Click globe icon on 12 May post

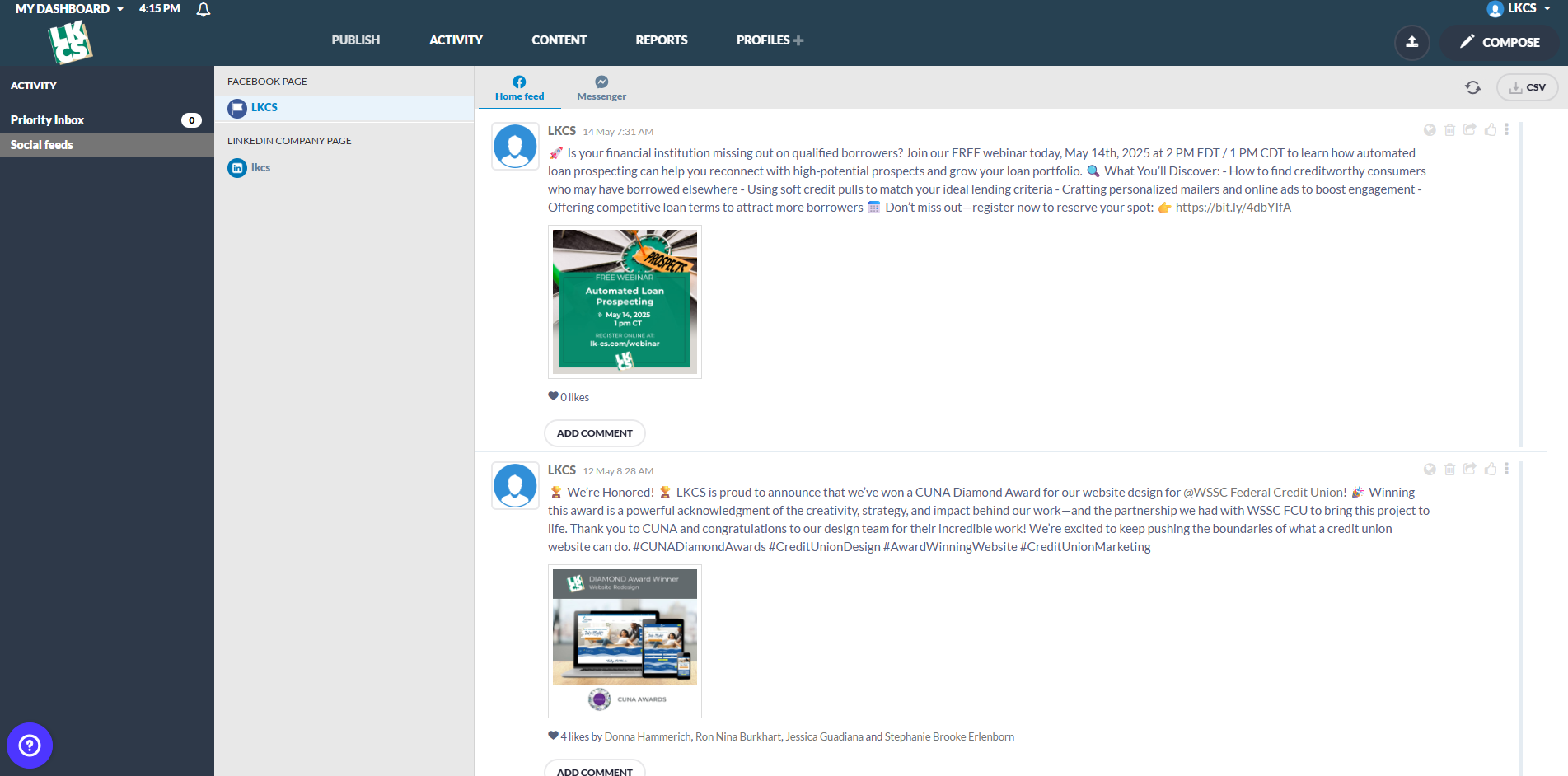[1430, 470]
